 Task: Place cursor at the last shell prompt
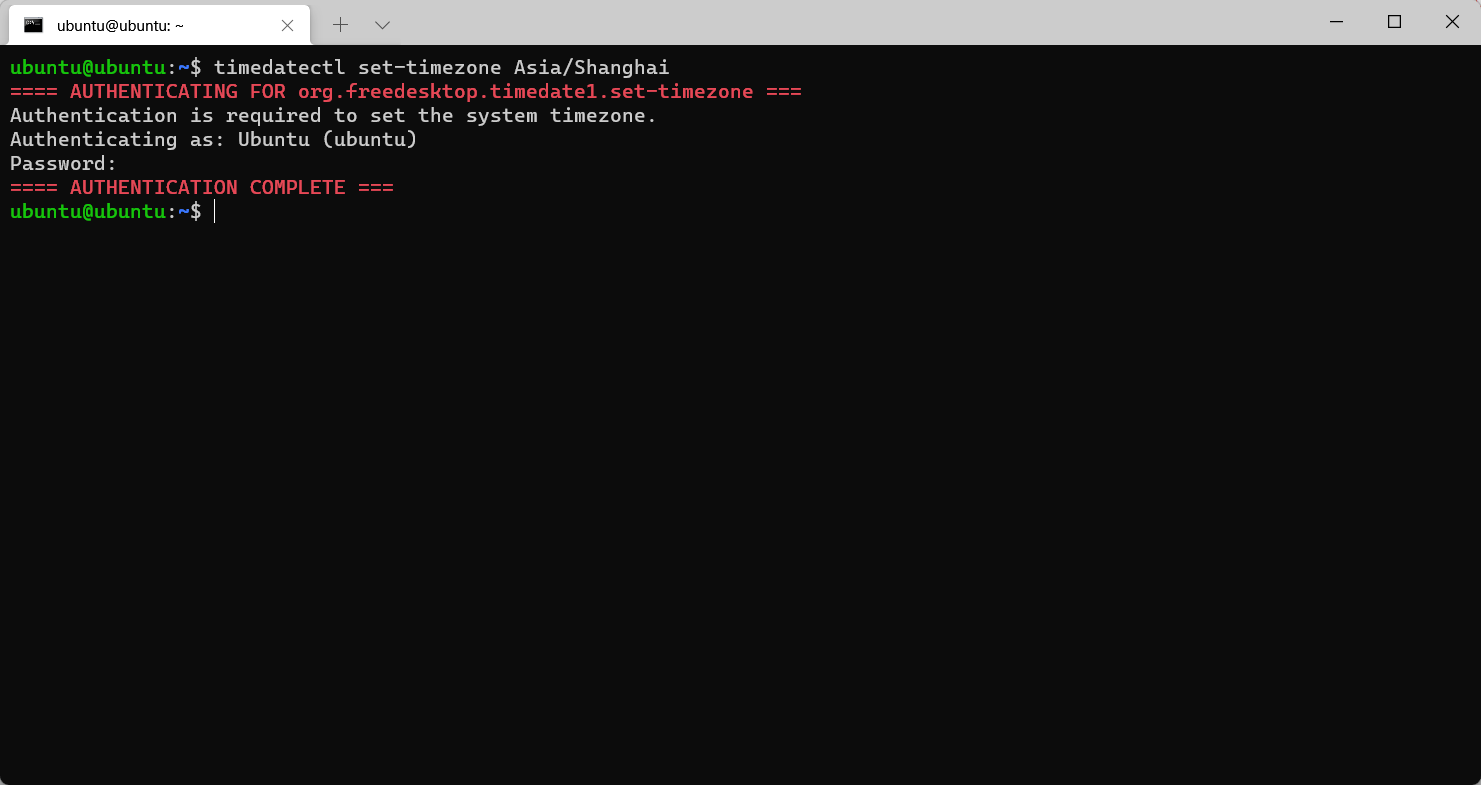214,211
